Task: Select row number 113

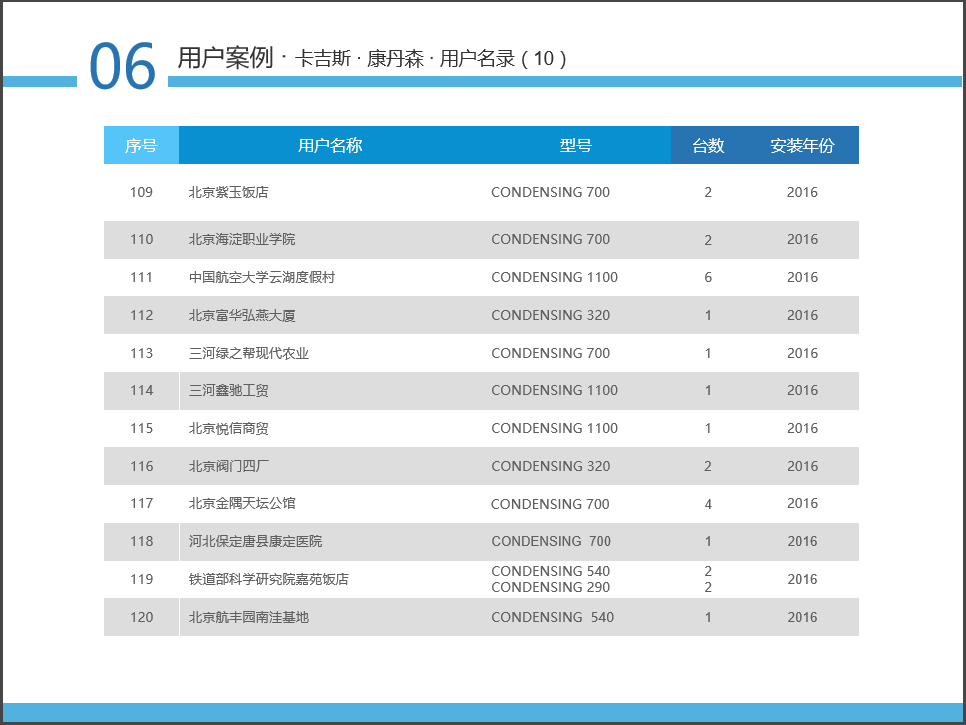Action: click(141, 353)
